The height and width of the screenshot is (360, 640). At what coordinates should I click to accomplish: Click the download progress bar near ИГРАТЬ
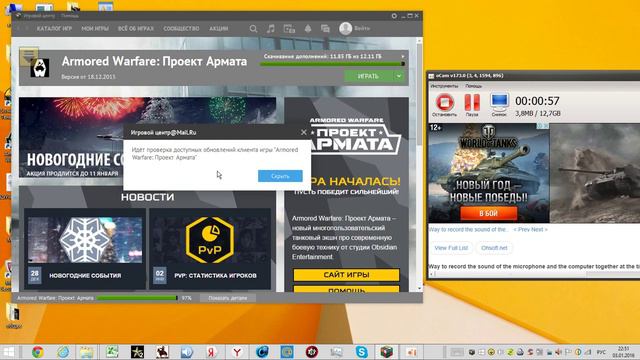[332, 64]
